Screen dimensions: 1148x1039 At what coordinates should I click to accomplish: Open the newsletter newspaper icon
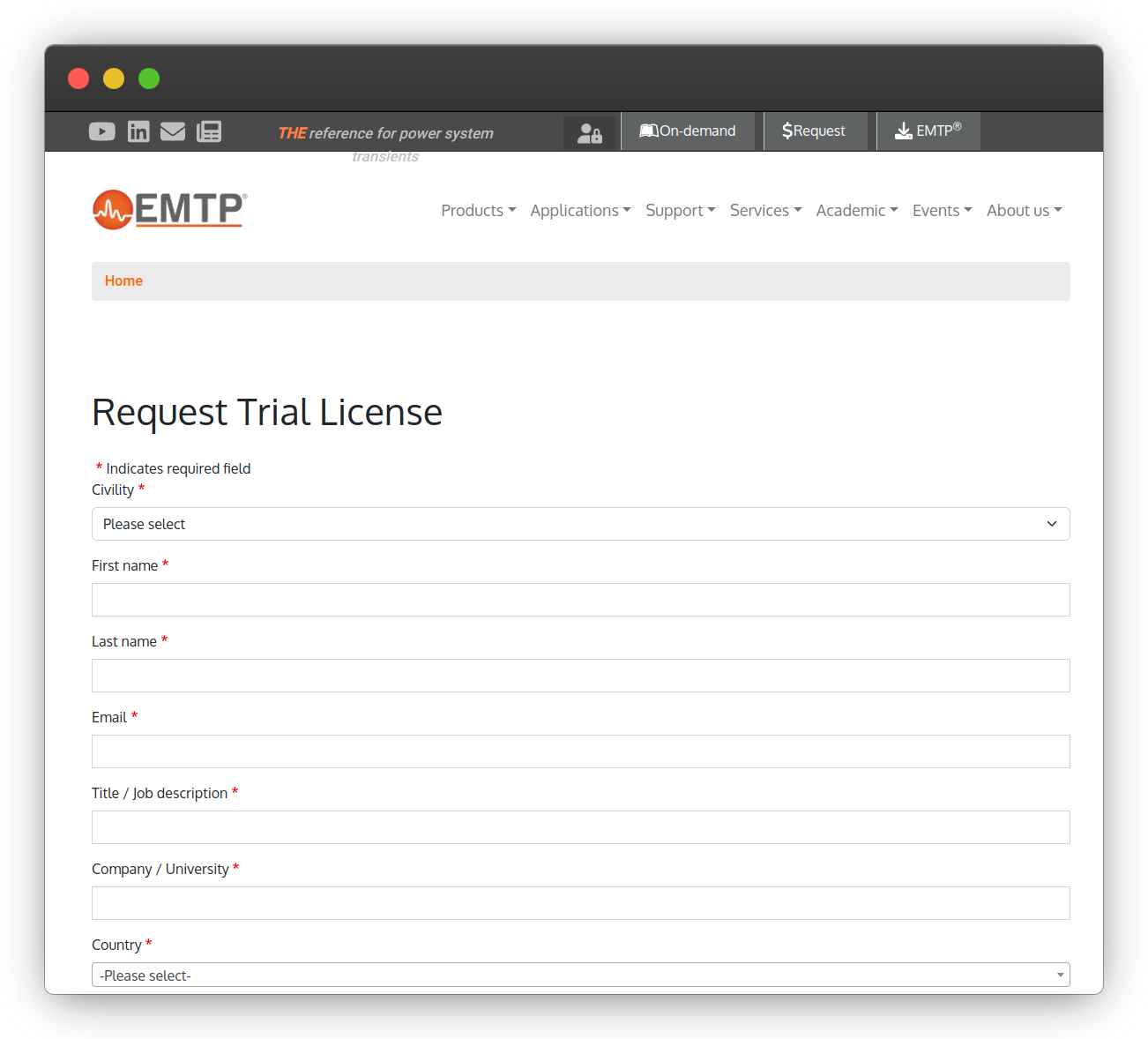point(209,131)
